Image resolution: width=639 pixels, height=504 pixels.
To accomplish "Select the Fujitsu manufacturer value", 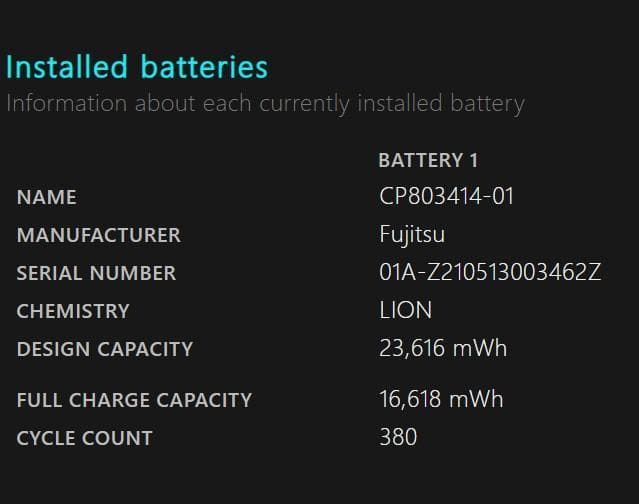I will pos(412,235).
